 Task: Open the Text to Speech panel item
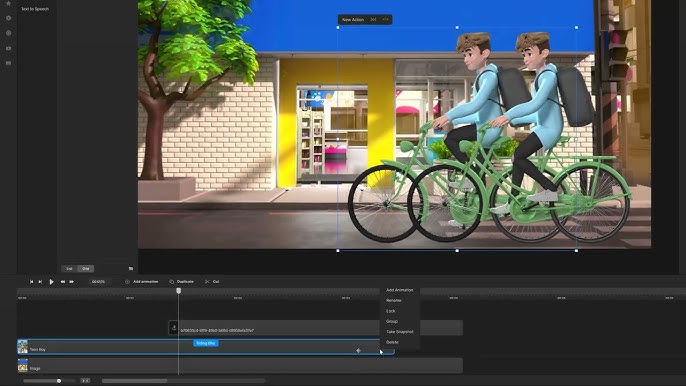click(35, 9)
